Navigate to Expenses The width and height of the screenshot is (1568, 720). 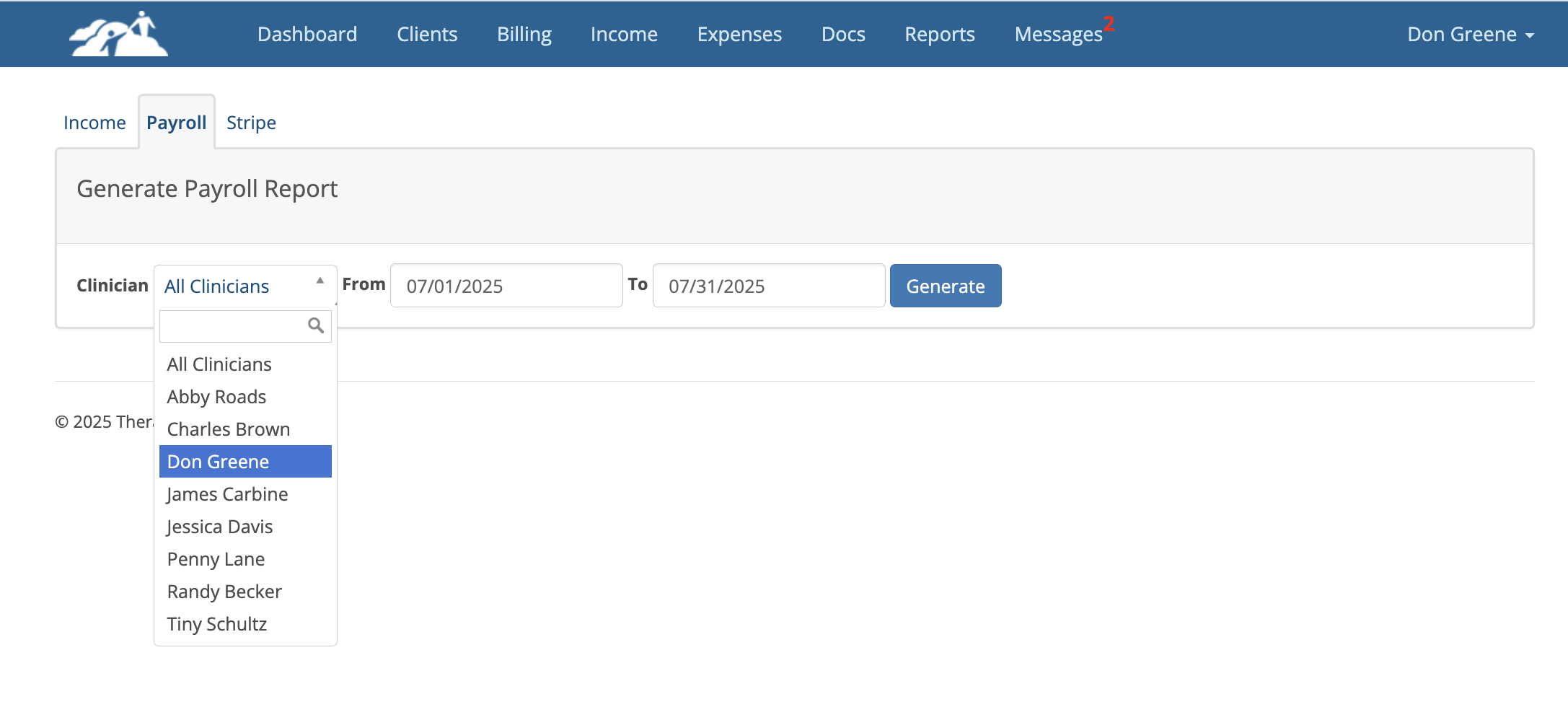coord(739,34)
